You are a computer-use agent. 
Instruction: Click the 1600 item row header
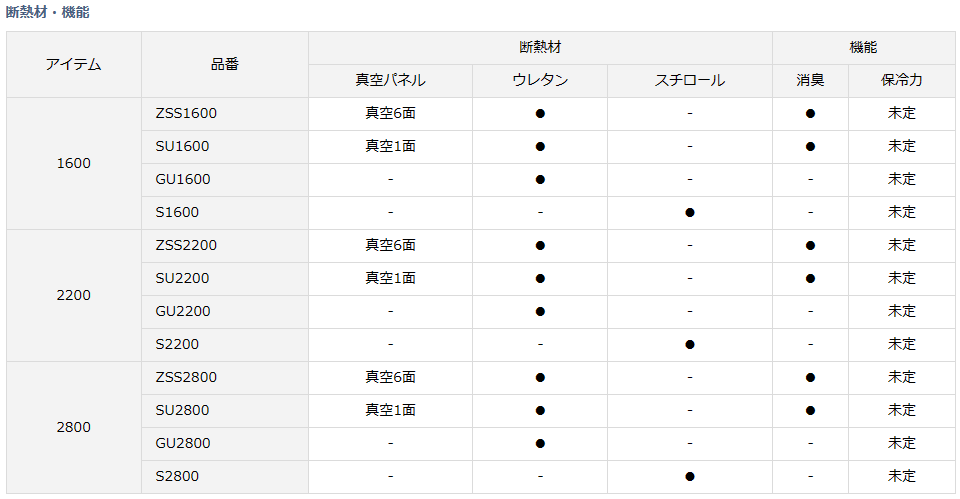point(74,163)
